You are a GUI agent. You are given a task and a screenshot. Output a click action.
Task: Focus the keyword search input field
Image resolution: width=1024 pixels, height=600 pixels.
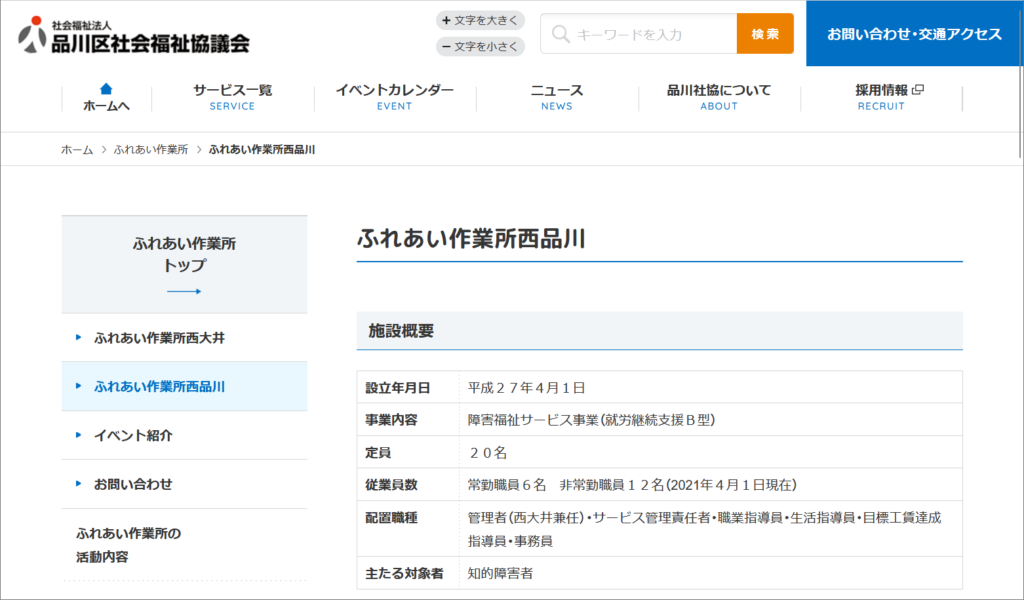652,34
